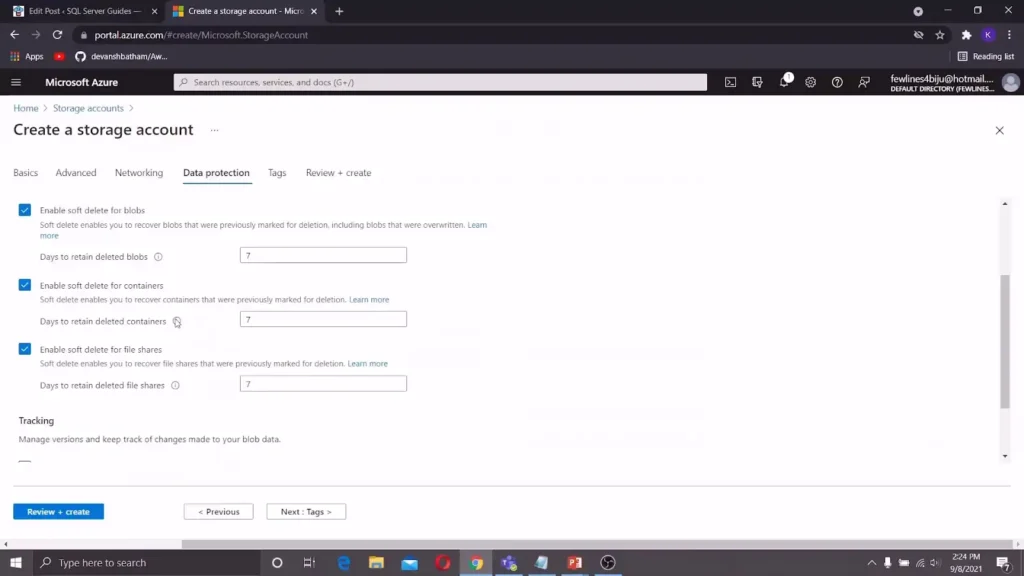Click the Days to retain deleted containers field
The image size is (1024, 576).
323,319
